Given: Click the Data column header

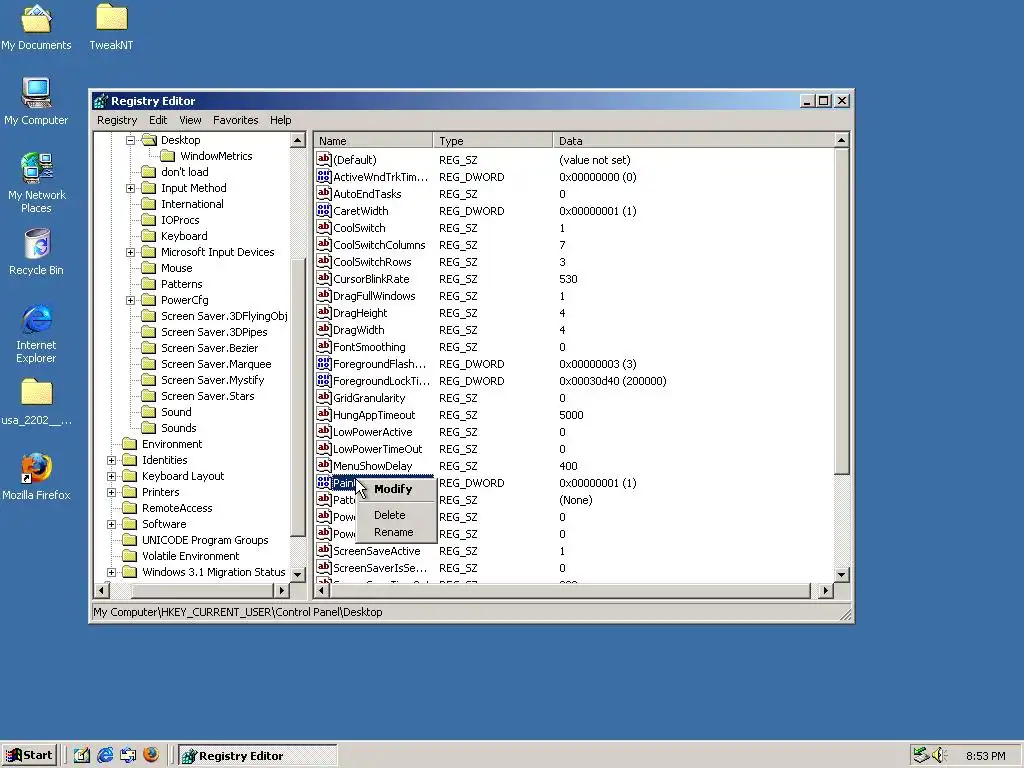Looking at the screenshot, I should click(694, 140).
